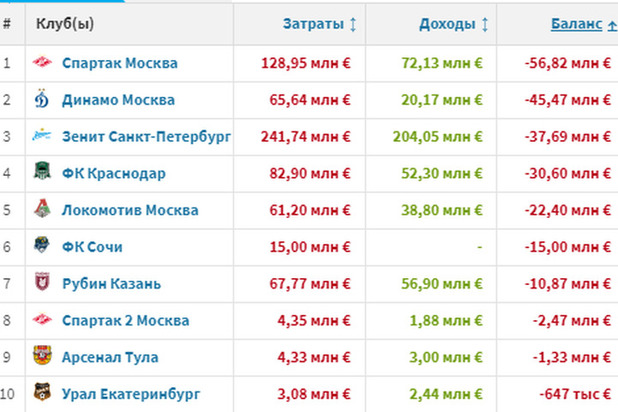Click the Динамо Москва club logo

pos(42,99)
